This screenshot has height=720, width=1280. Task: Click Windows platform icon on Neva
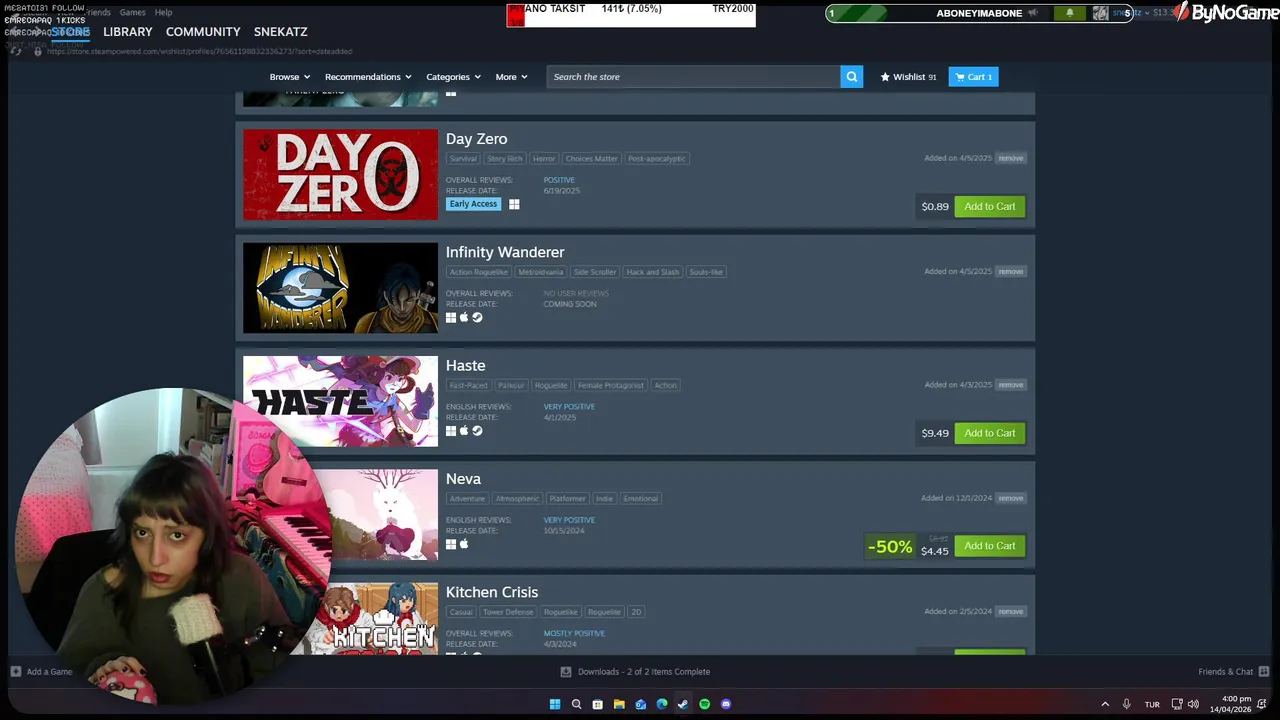[451, 544]
